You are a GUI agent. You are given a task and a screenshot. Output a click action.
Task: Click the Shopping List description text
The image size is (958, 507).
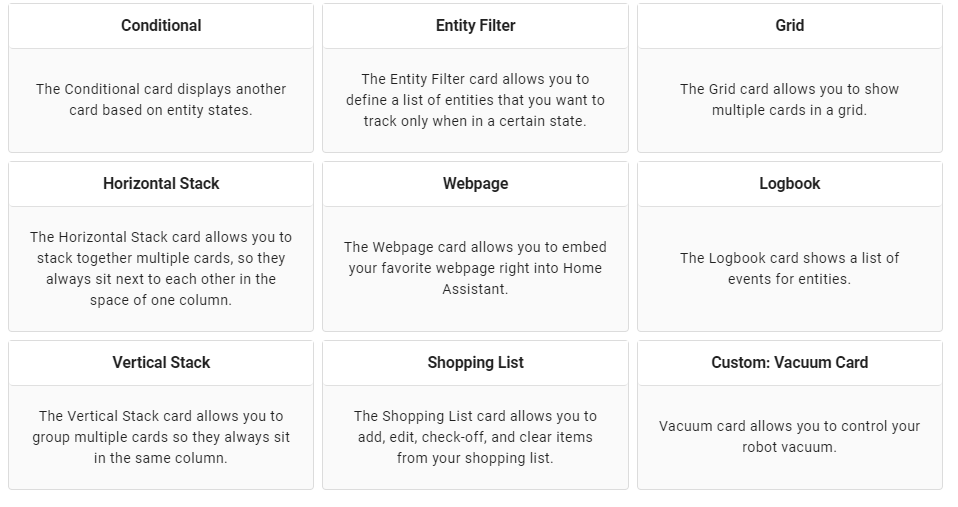click(475, 437)
